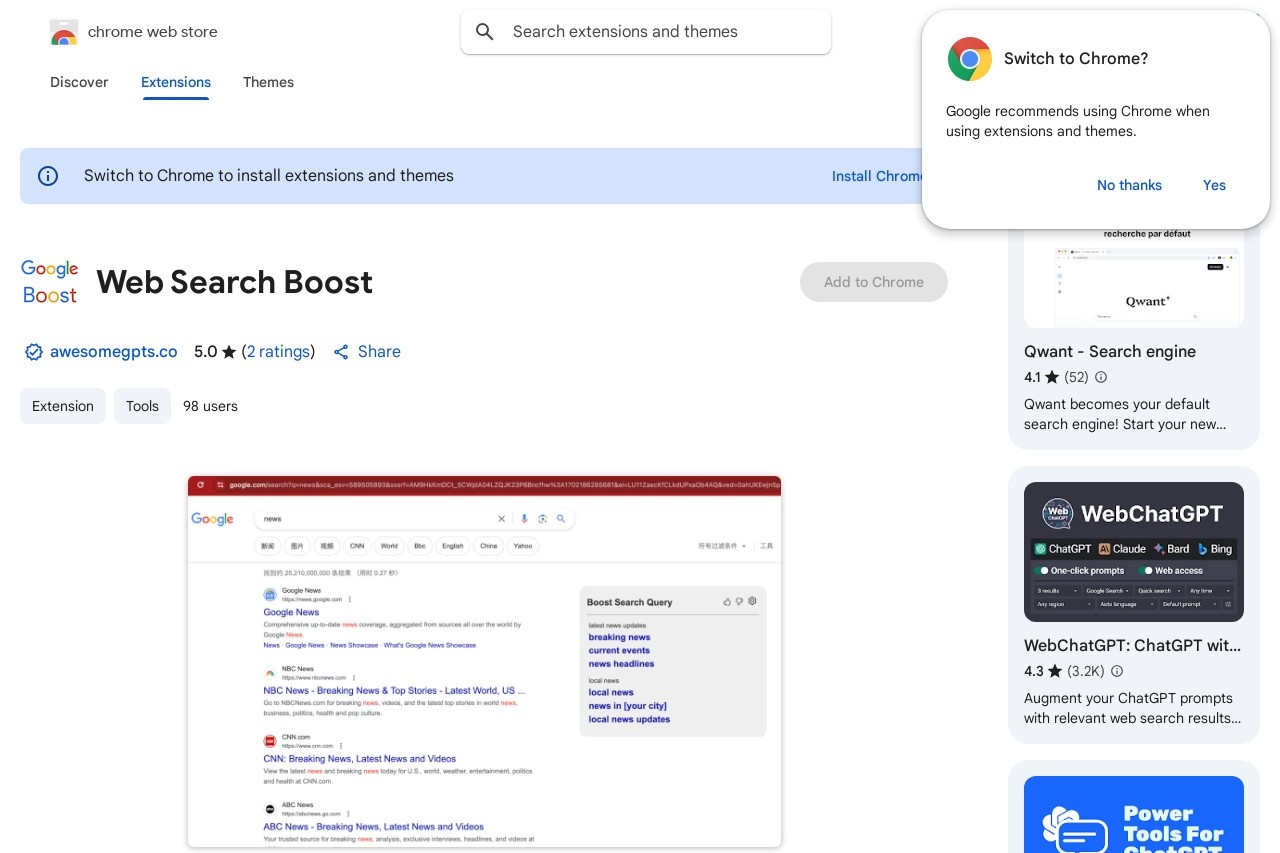The width and height of the screenshot is (1280, 853).
Task: Confirm Switch to Chrome with Yes
Action: click(1214, 185)
